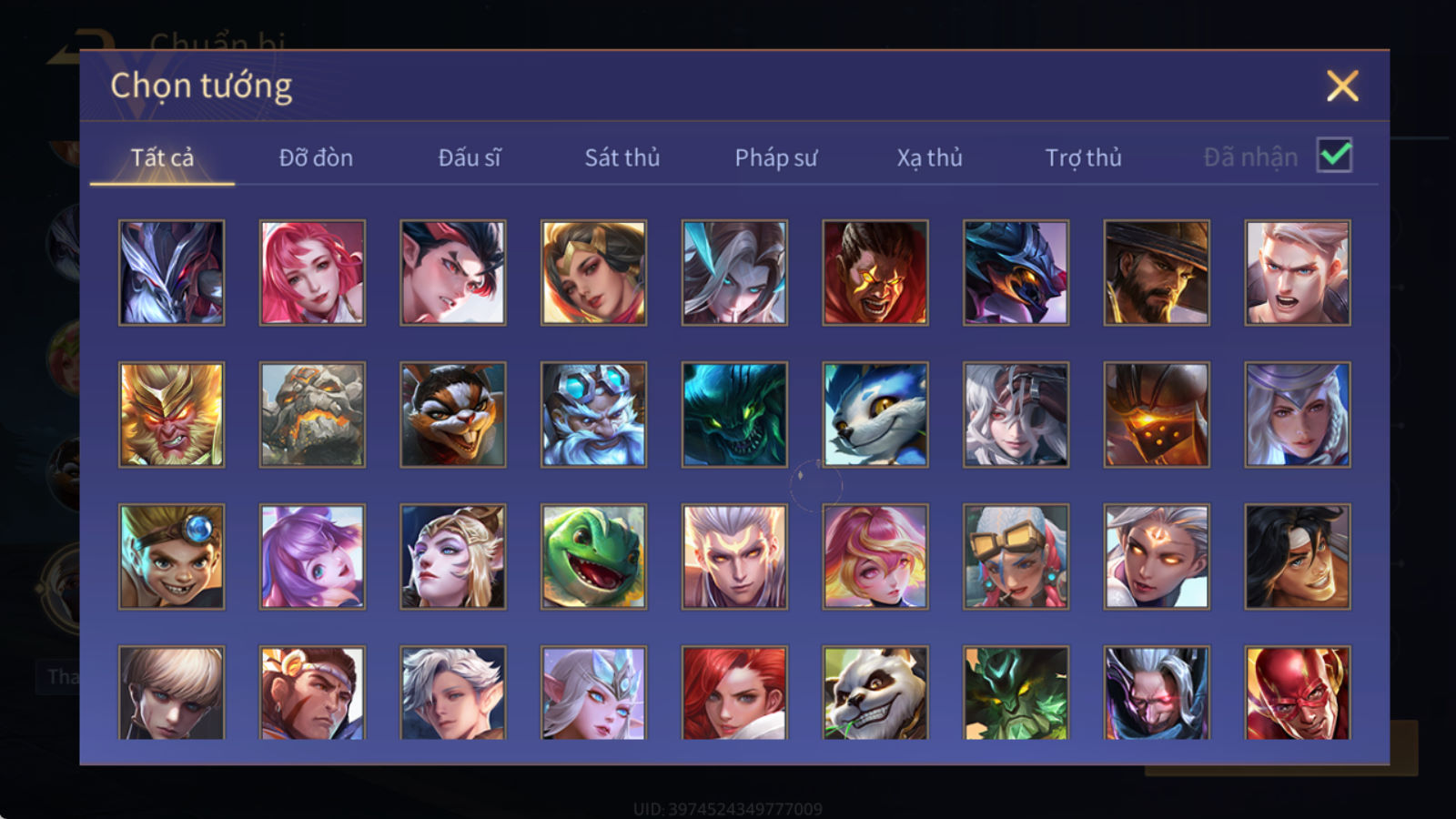Toggle the Đã nhận checkbox
Image resolution: width=1456 pixels, height=819 pixels.
point(1334,156)
